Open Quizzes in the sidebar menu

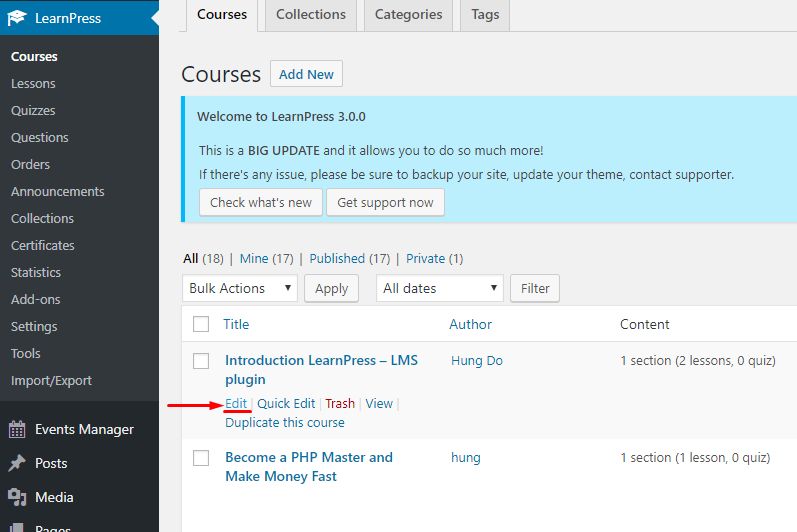point(33,111)
